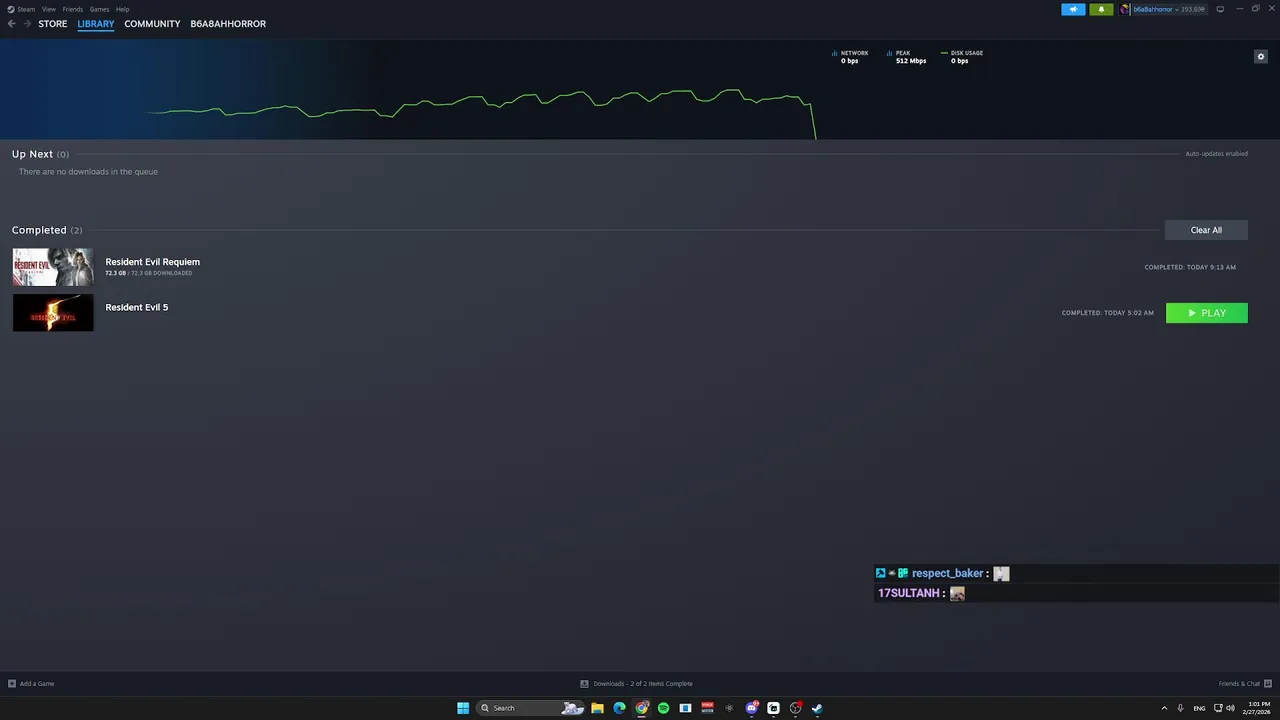Screen dimensions: 1280x720
Task: Click the Friends & Chat icon
Action: 1267,684
